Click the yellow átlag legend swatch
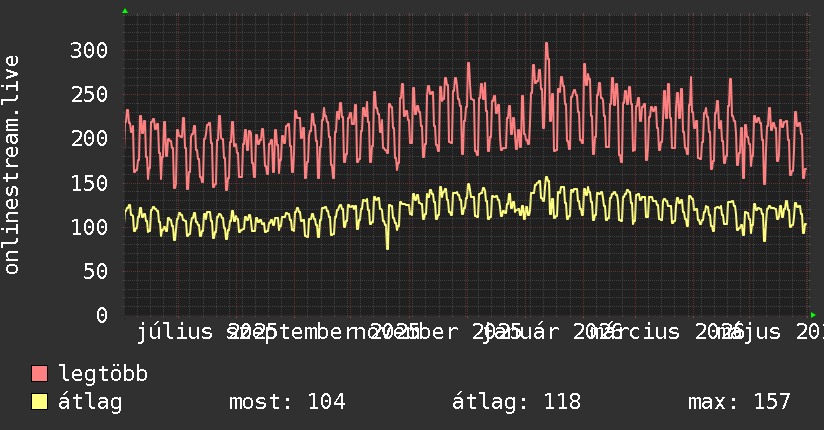Viewport: 824px width, 430px height. point(39,402)
